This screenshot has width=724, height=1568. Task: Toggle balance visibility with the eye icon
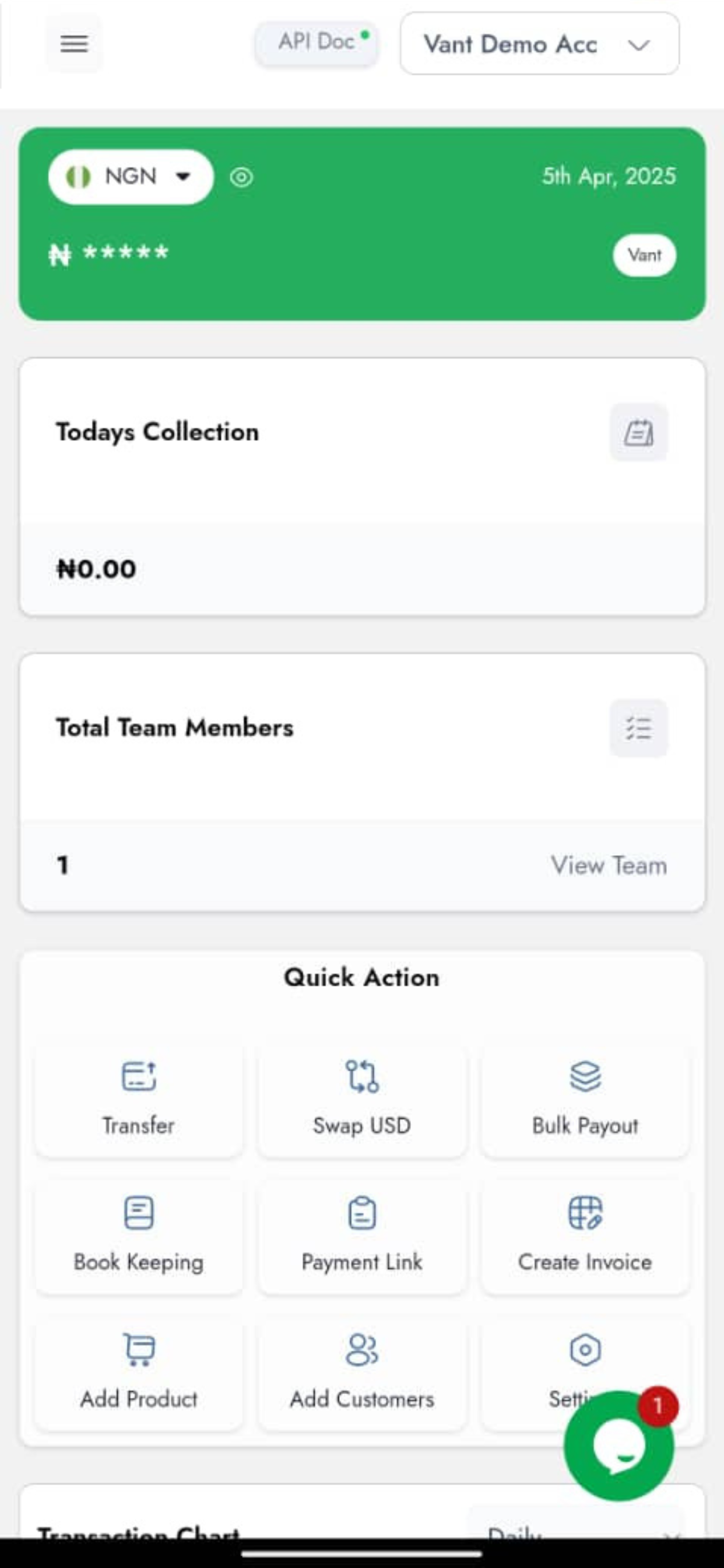[x=241, y=177]
